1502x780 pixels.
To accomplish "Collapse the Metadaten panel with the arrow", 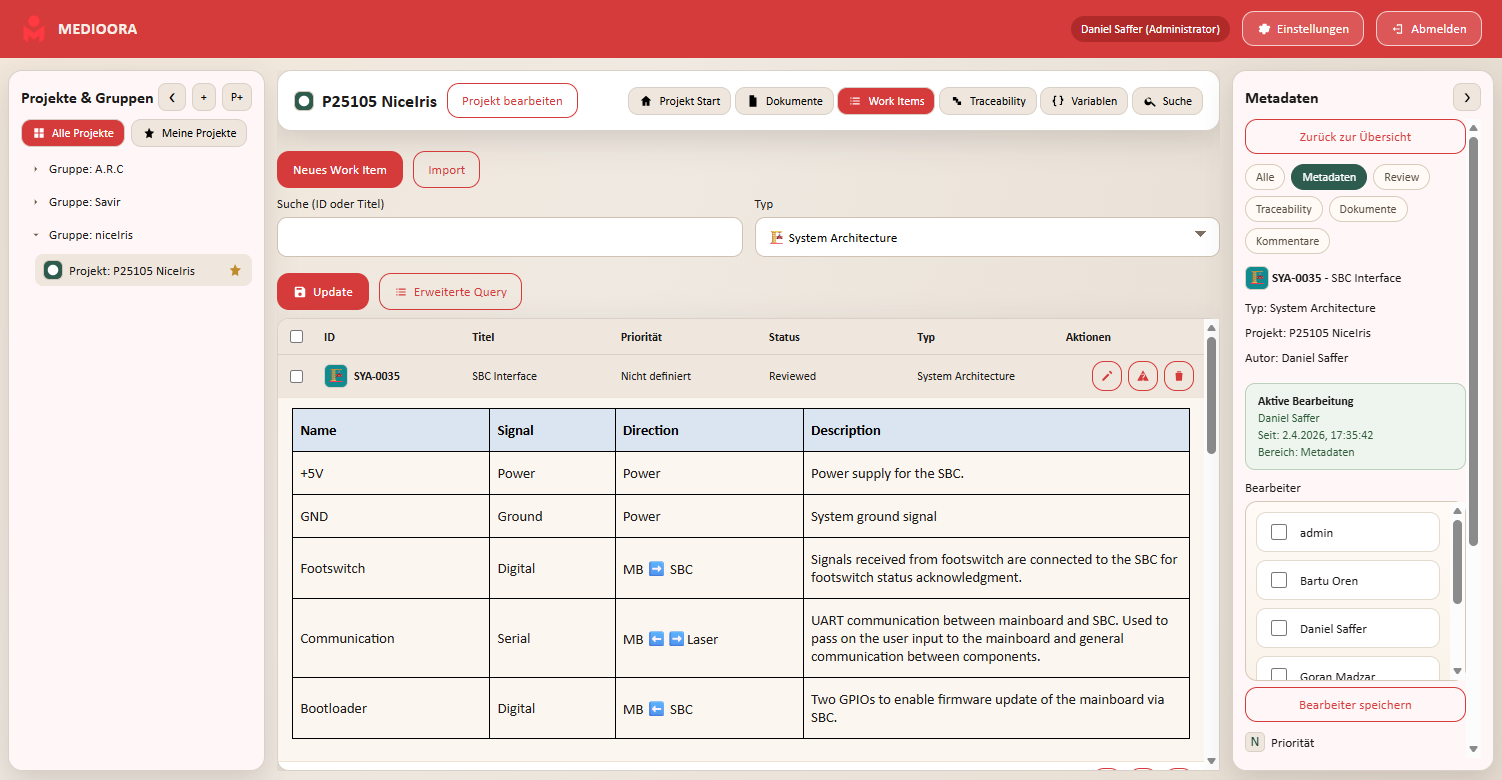I will [x=1466, y=97].
